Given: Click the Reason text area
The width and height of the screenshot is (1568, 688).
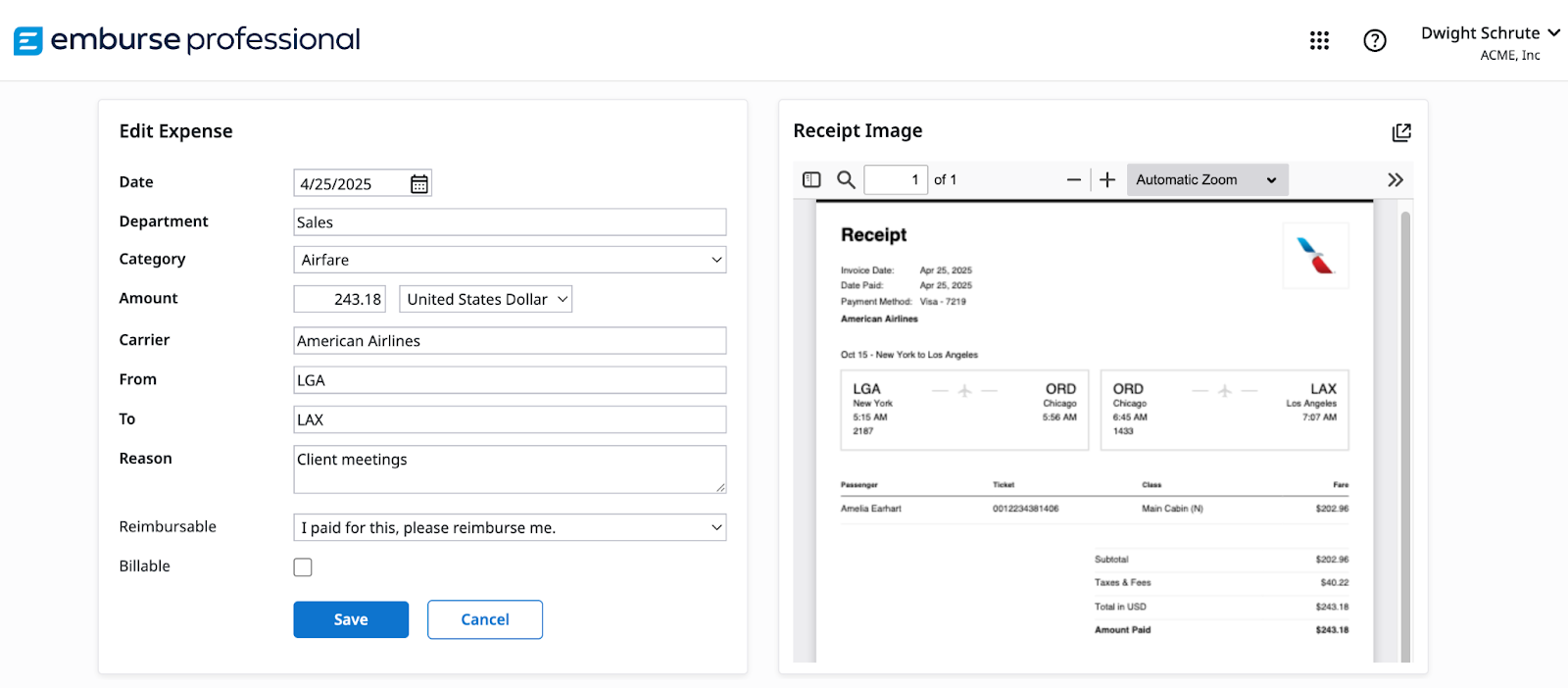Looking at the screenshot, I should pyautogui.click(x=510, y=469).
